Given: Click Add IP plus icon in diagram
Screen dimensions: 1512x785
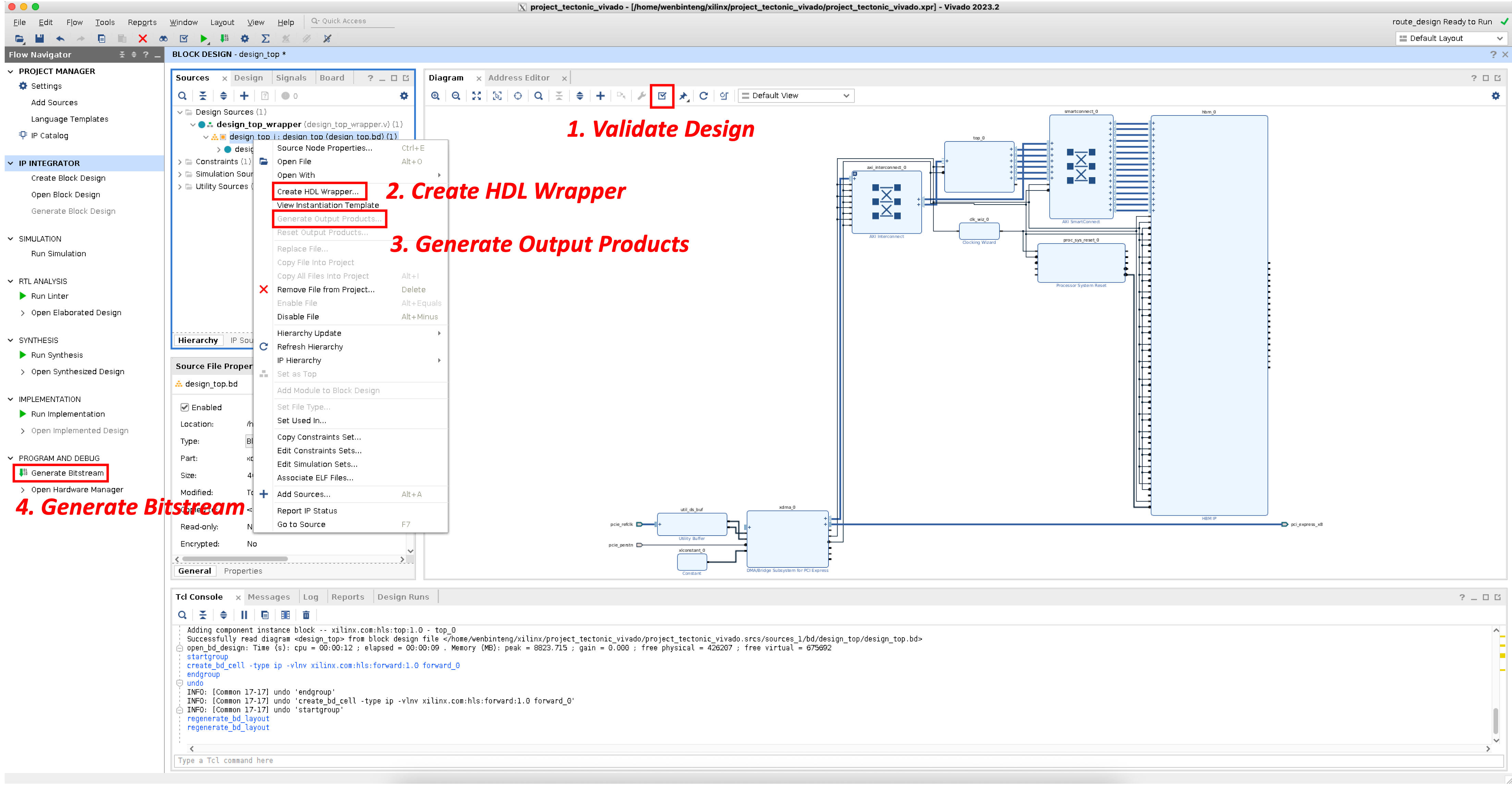Looking at the screenshot, I should pos(600,96).
